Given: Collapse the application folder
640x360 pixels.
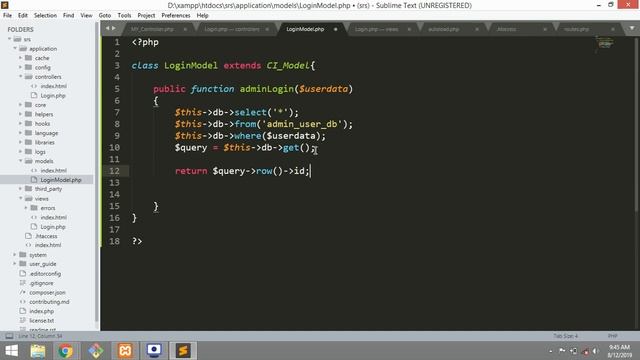Looking at the screenshot, I should pos(15,49).
